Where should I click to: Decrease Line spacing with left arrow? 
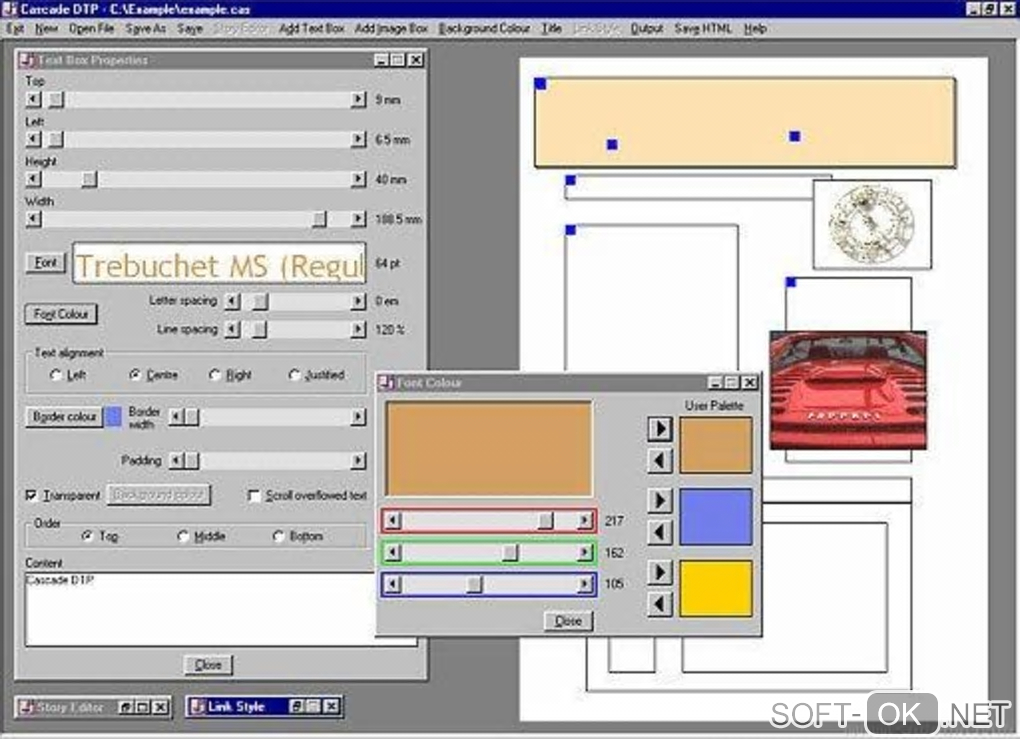(232, 330)
